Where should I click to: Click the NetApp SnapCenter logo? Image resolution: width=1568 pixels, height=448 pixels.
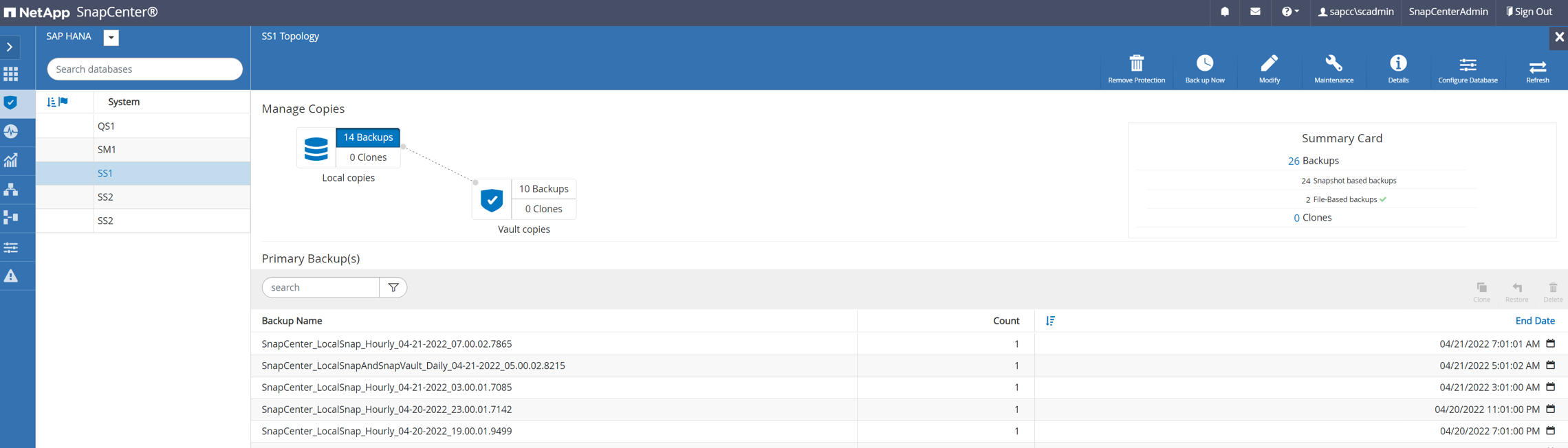tap(81, 12)
